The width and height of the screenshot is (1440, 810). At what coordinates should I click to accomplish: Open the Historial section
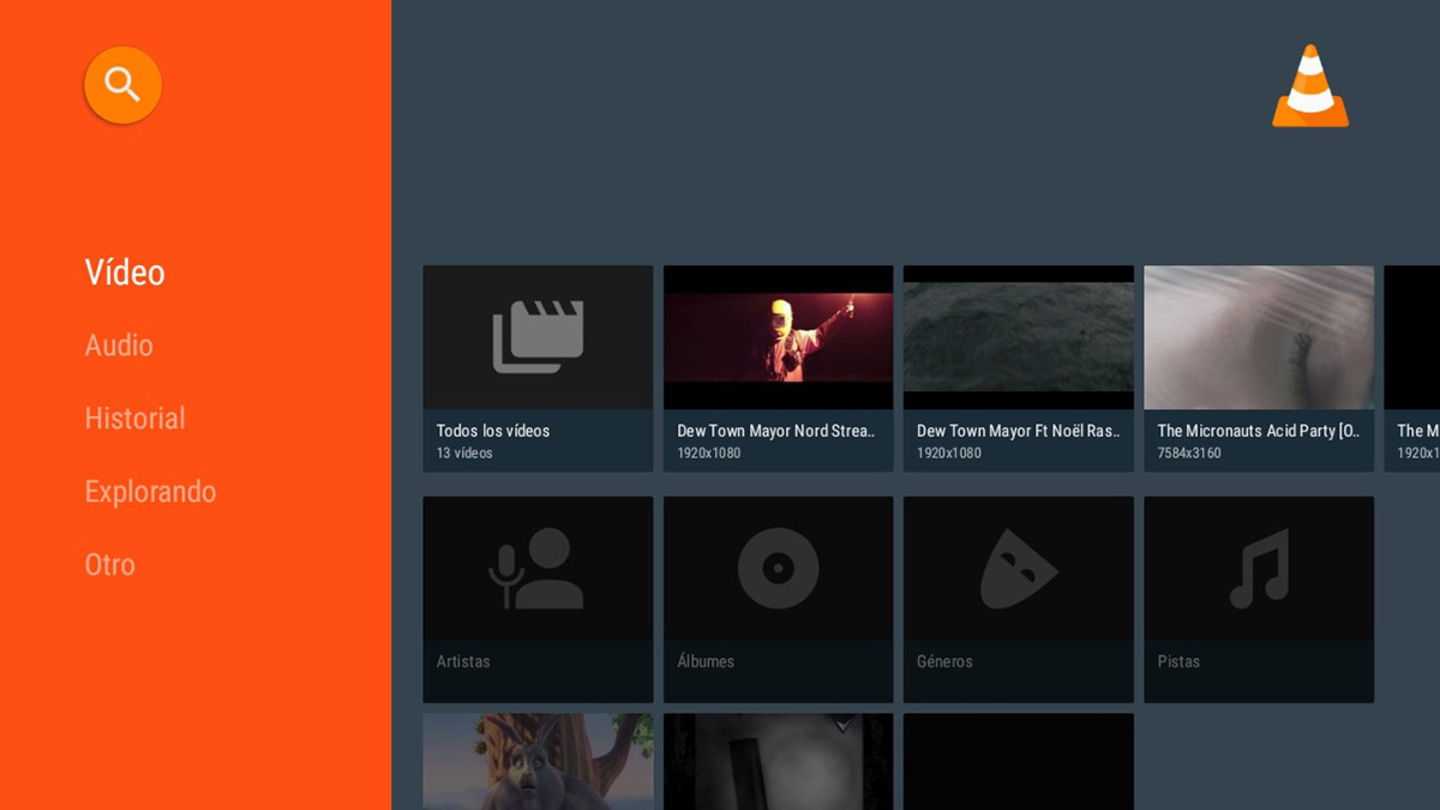(135, 418)
